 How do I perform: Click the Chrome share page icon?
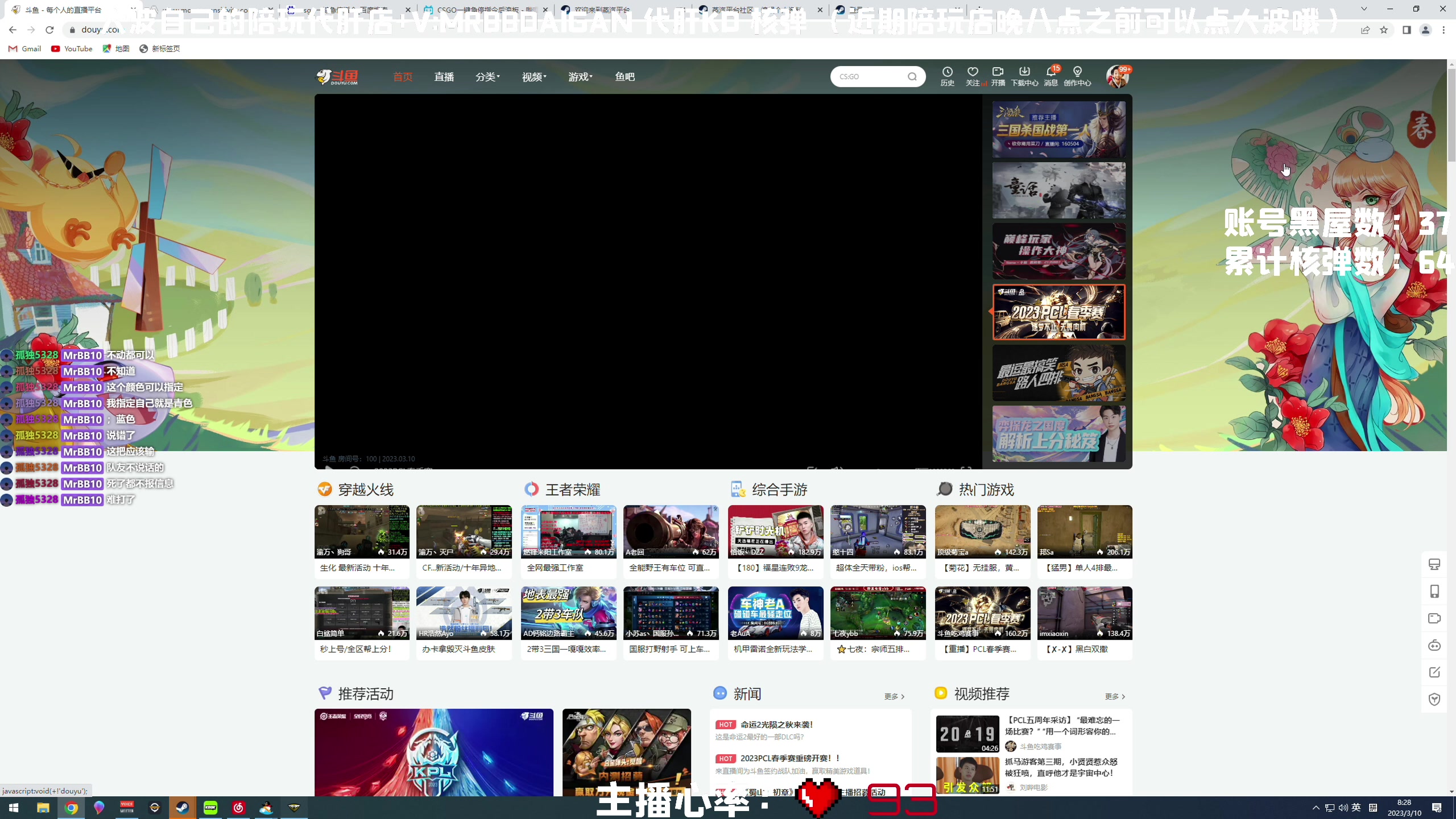[x=1365, y=30]
